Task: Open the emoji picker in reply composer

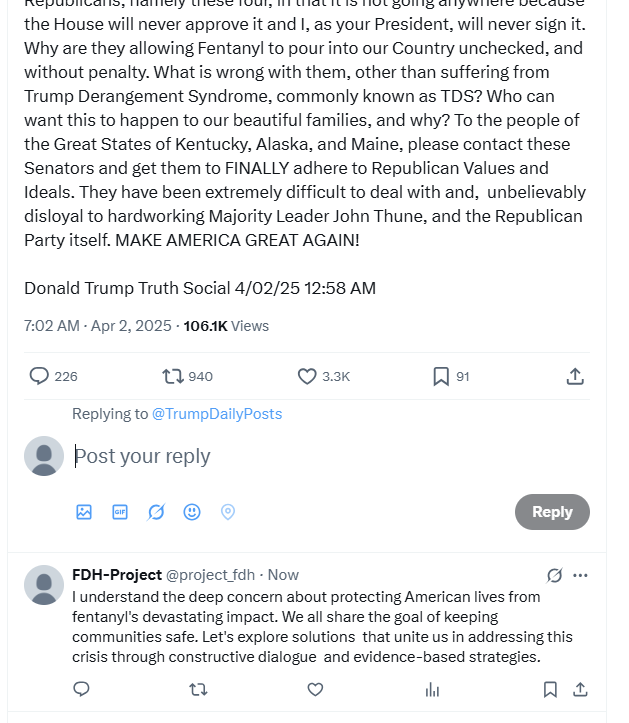Action: click(192, 512)
